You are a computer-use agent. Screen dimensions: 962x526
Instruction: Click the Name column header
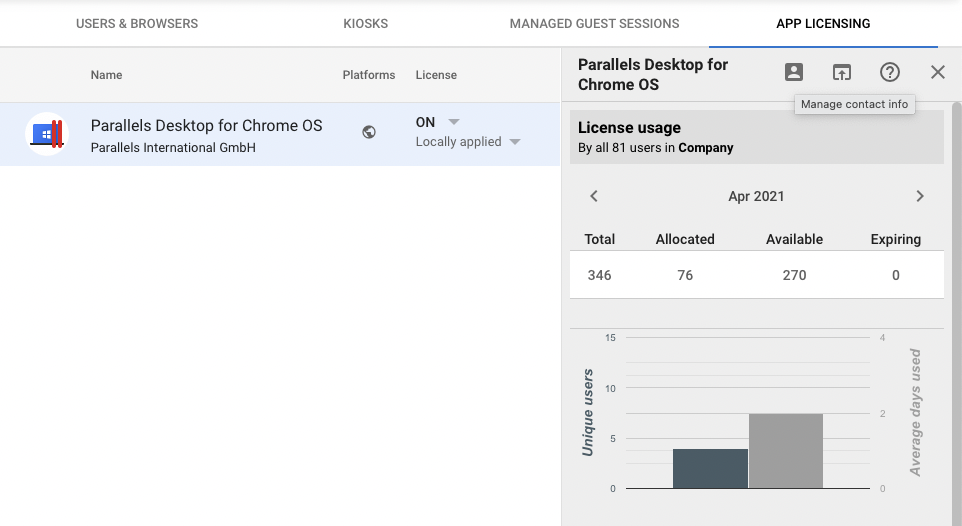[x=106, y=75]
